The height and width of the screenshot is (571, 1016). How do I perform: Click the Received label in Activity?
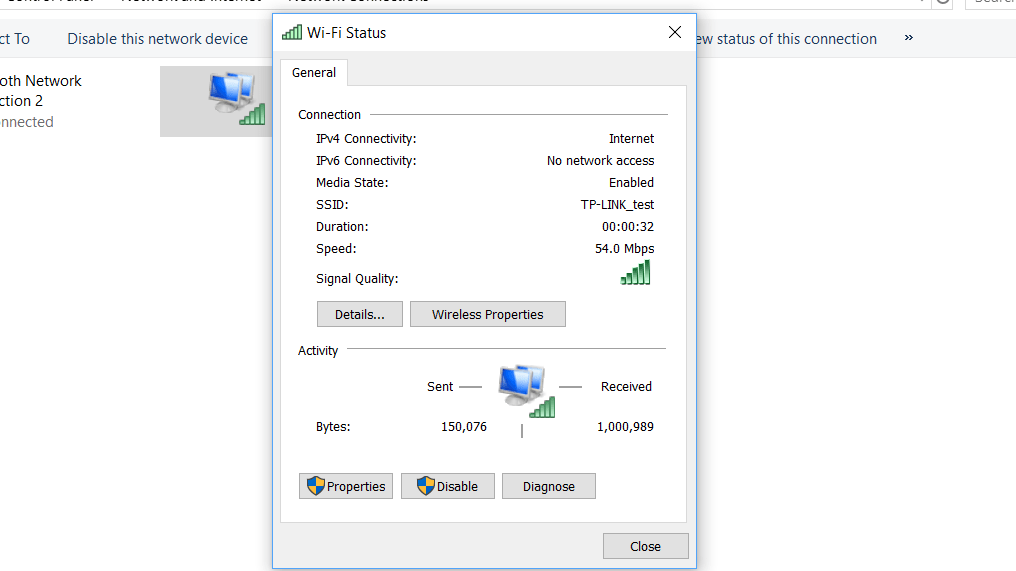tap(626, 387)
